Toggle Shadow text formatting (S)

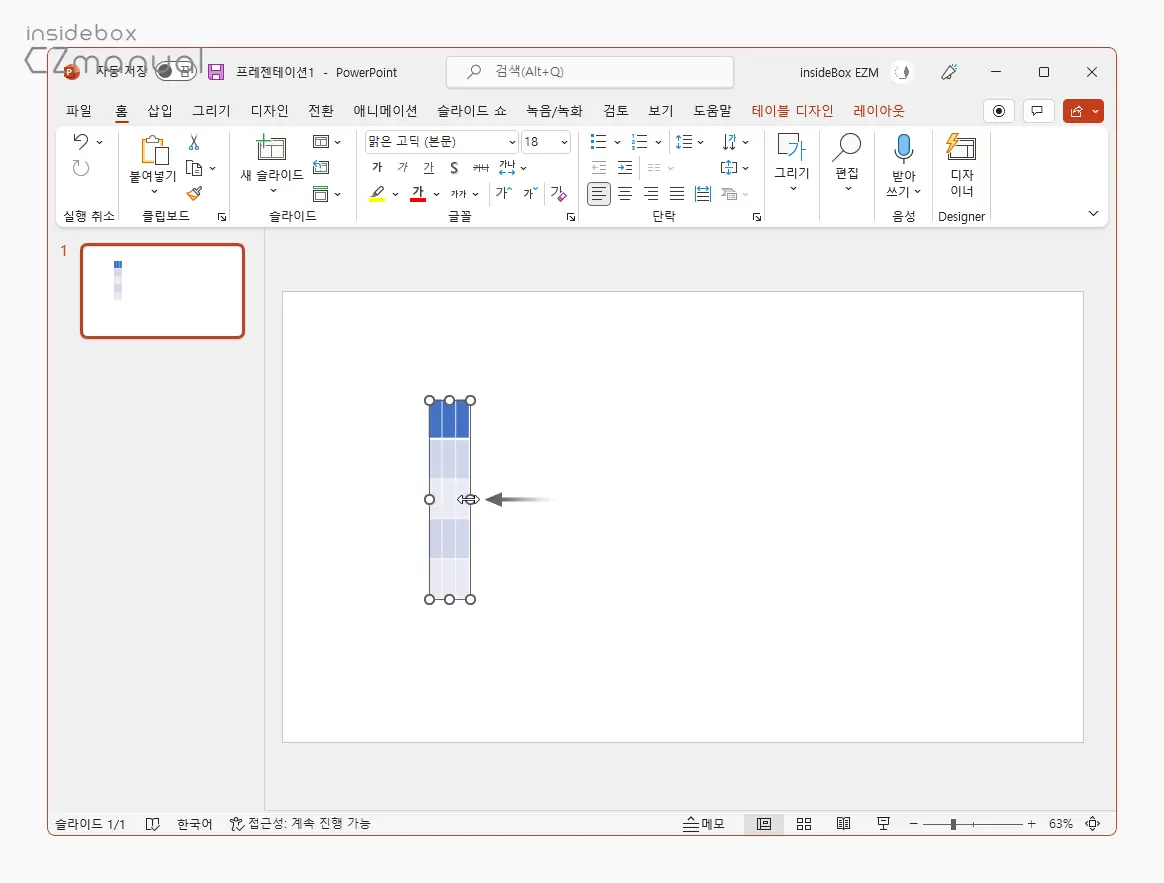454,168
